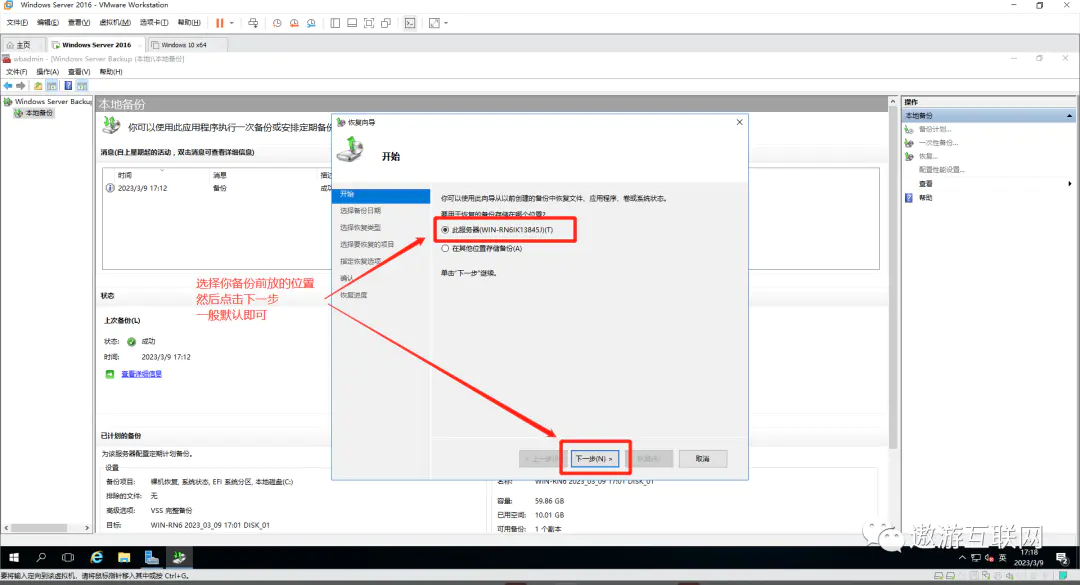1080x585 pixels.
Task: Click the stretch guest display icon
Action: (434, 23)
